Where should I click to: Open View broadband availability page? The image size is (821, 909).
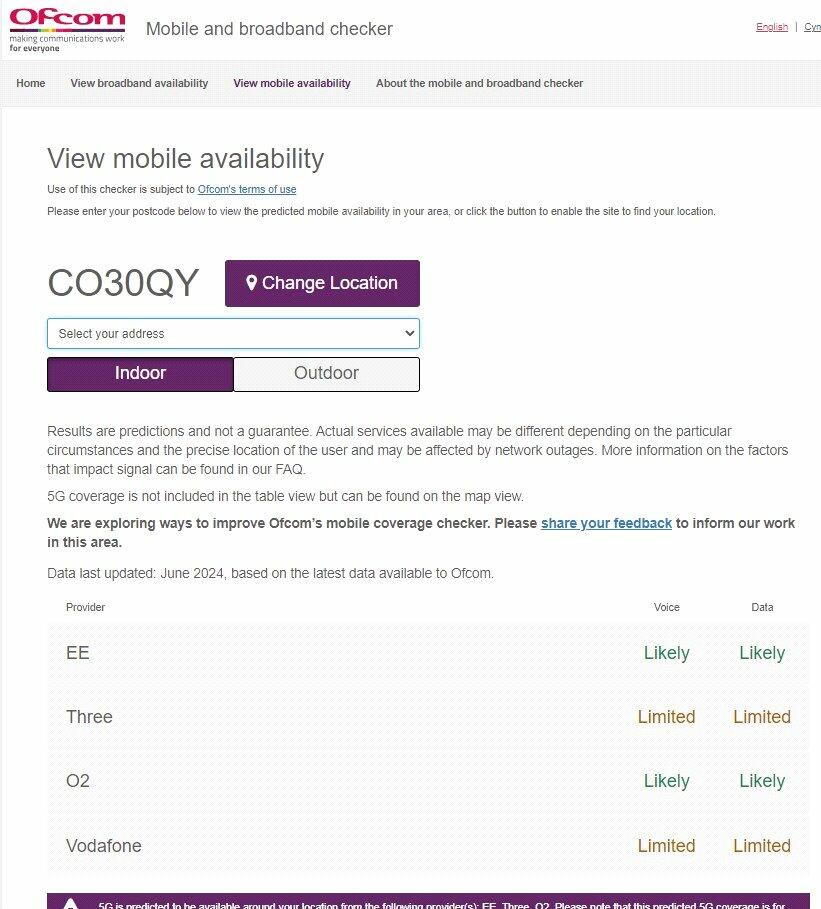(139, 83)
